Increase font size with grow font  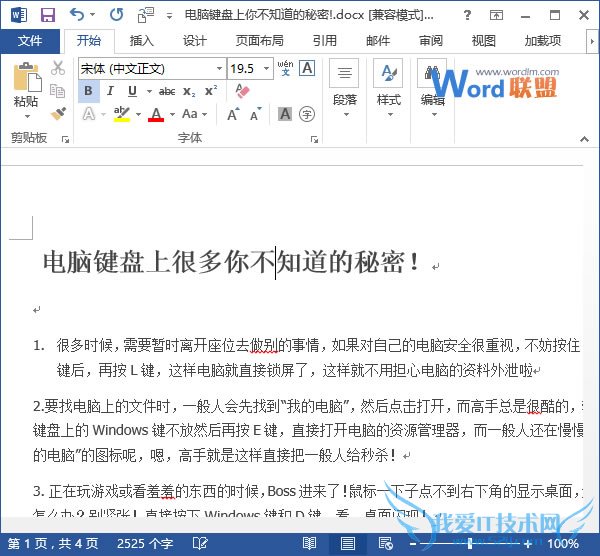click(233, 114)
